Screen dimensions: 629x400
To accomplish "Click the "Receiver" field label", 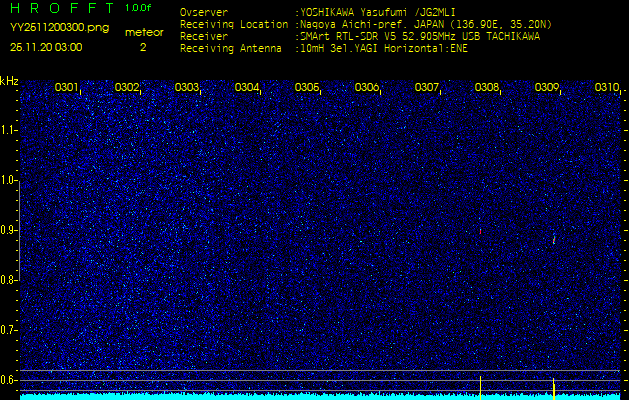I will (x=204, y=37).
